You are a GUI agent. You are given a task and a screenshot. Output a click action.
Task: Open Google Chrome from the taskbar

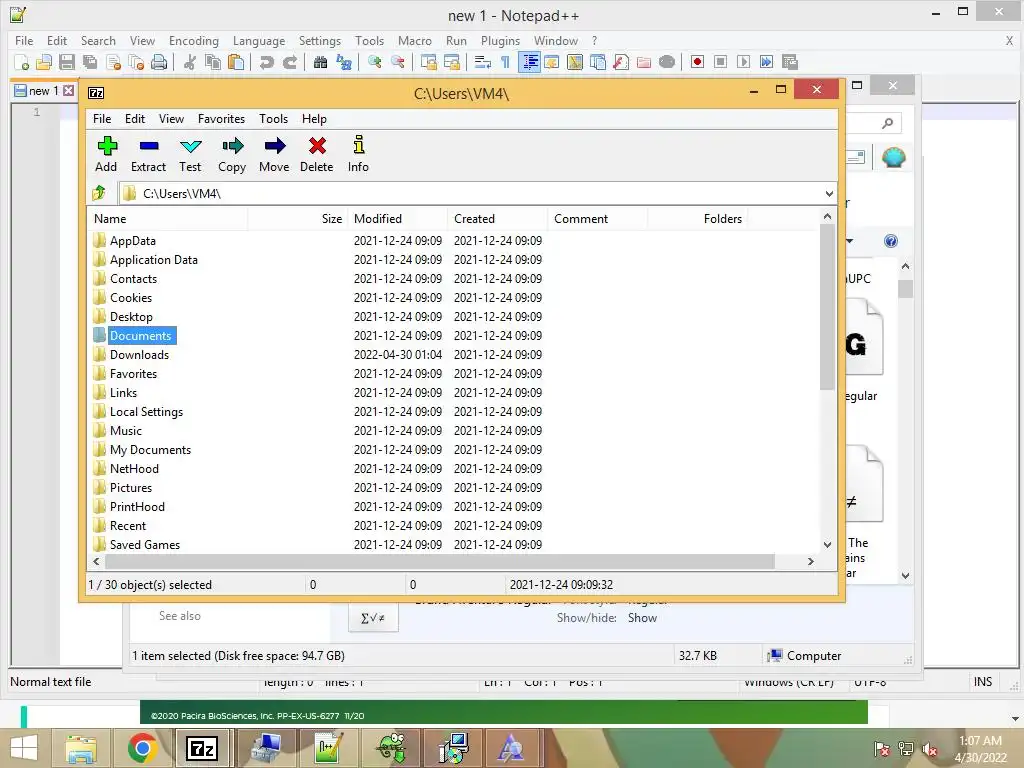142,748
